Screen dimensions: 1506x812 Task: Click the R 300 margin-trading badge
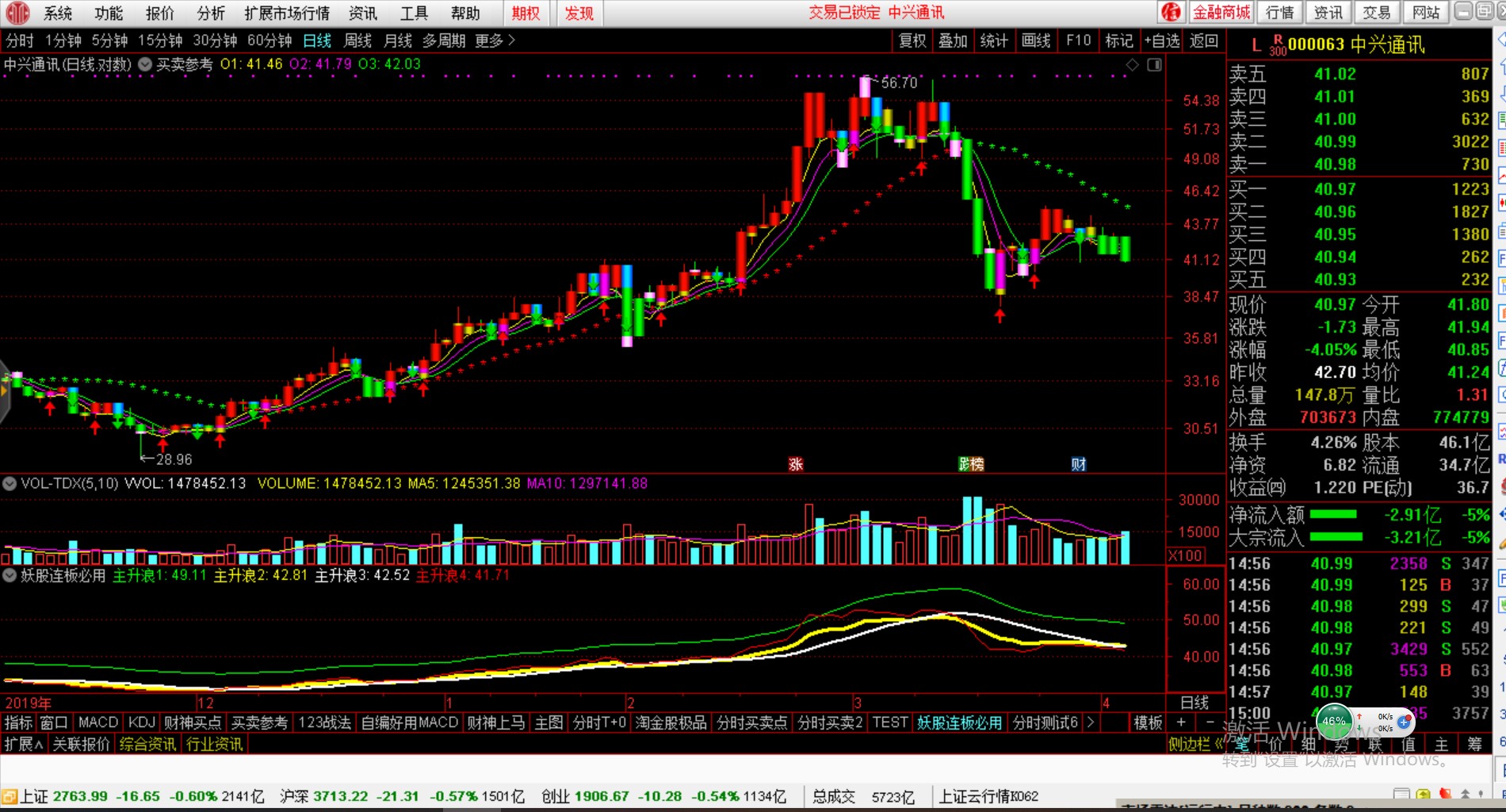click(x=1278, y=46)
